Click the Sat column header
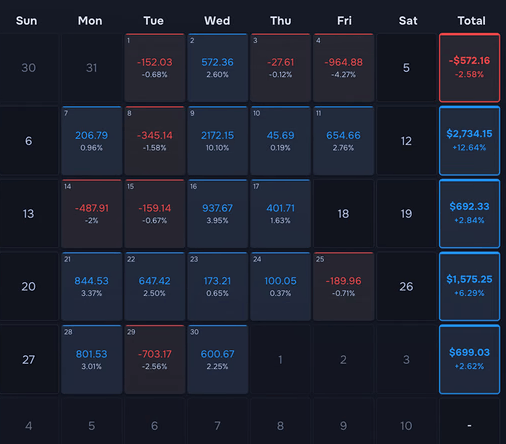The width and height of the screenshot is (506, 444). coord(408,21)
